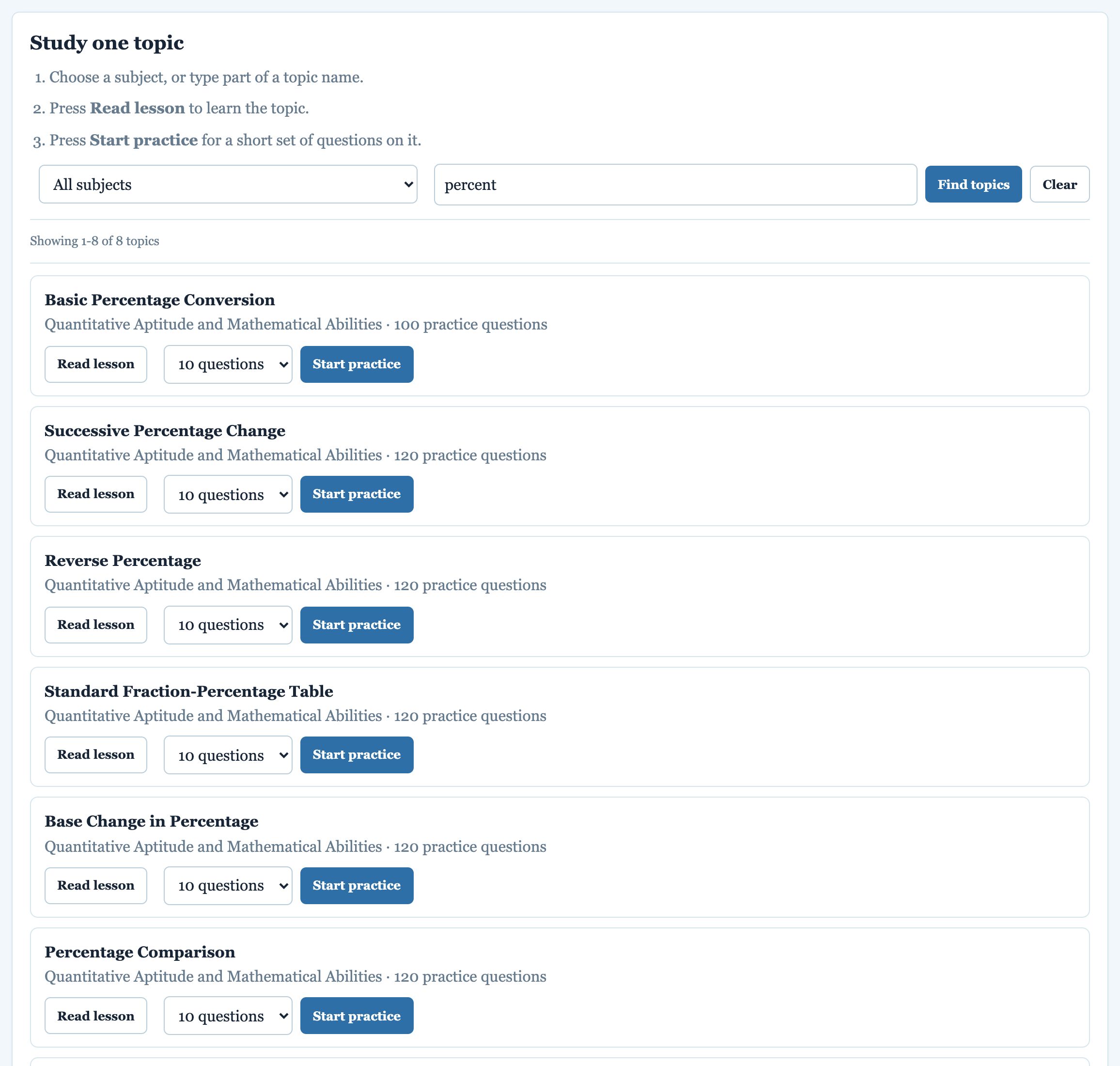The image size is (1120, 1066).
Task: Read lesson for Standard Fraction-Percentage Table
Action: tap(96, 755)
